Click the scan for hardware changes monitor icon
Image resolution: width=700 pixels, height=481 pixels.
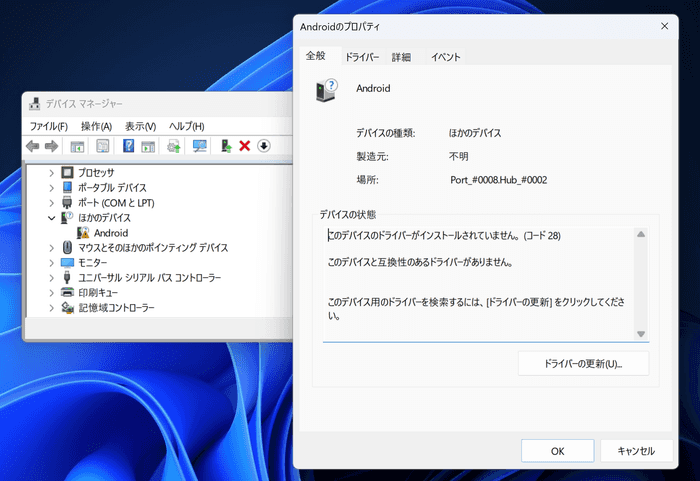click(200, 146)
